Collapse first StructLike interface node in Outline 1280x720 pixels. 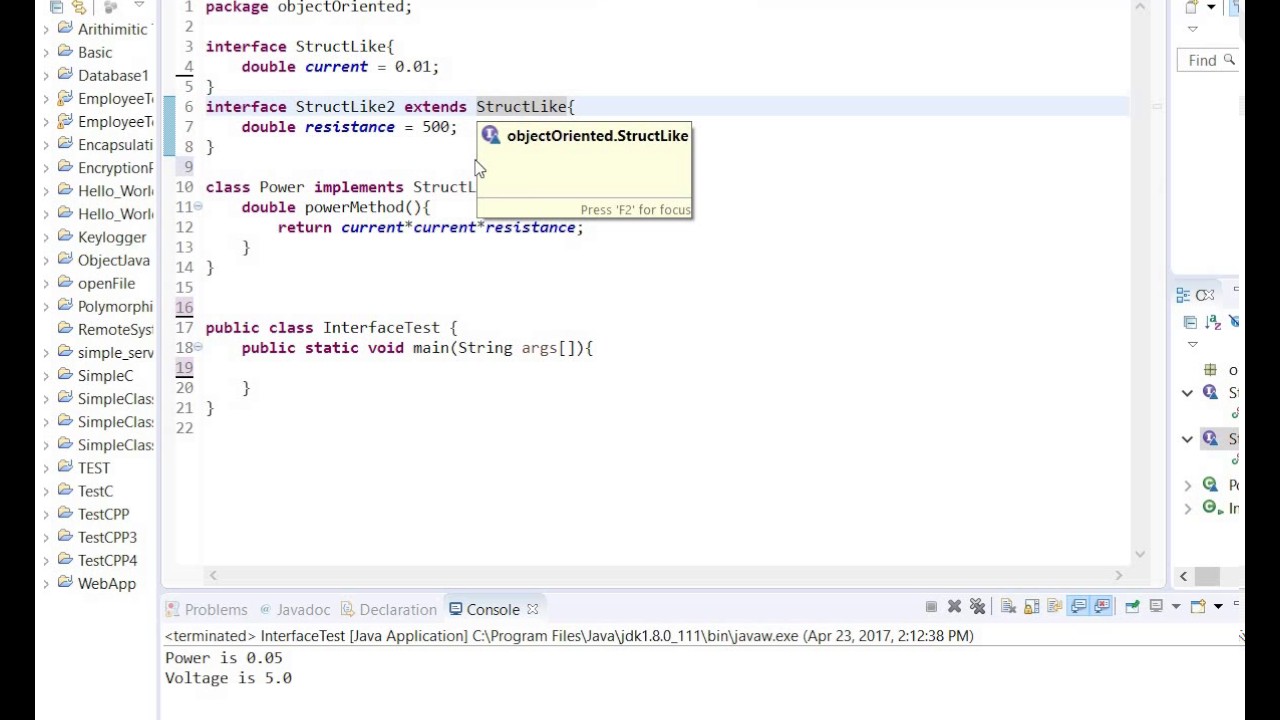click(x=1187, y=393)
